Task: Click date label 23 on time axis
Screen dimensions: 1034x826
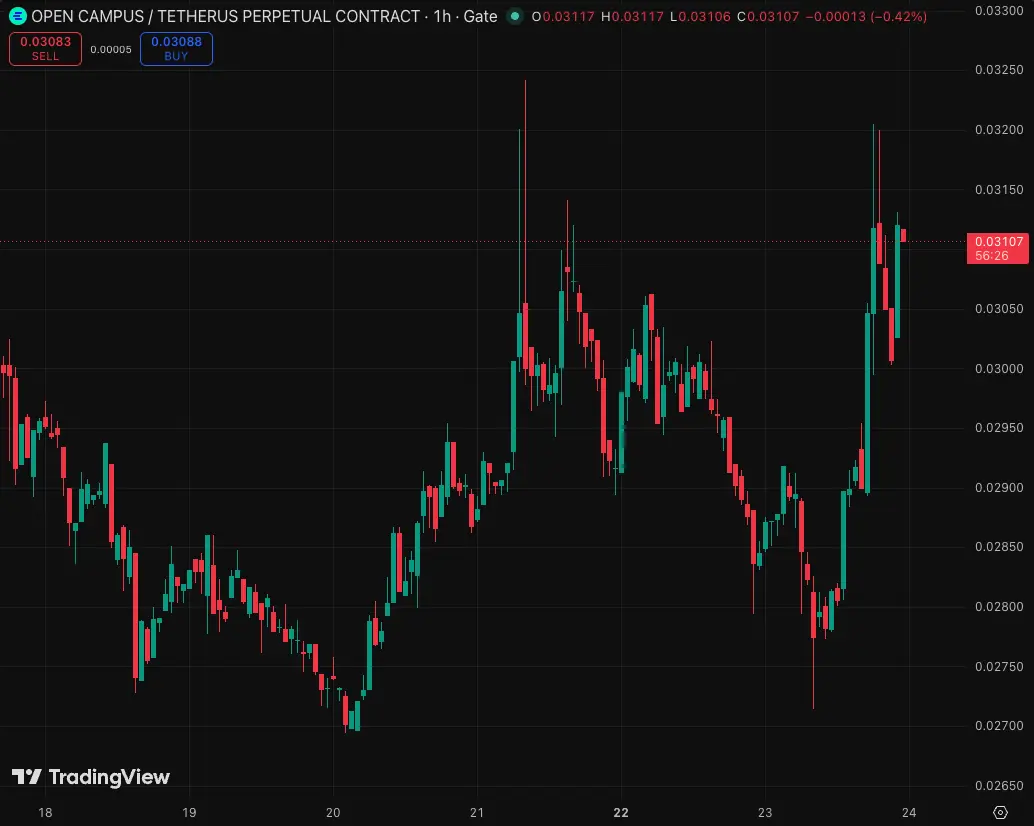Action: coord(765,812)
